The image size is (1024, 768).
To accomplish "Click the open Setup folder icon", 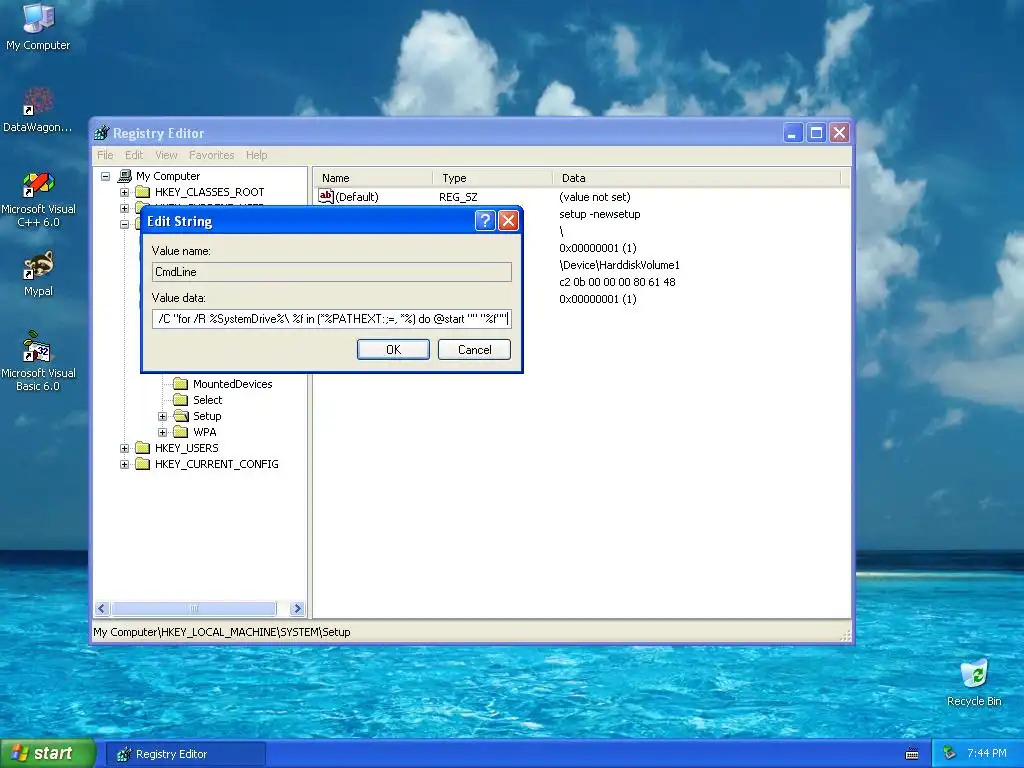I will [x=181, y=416].
